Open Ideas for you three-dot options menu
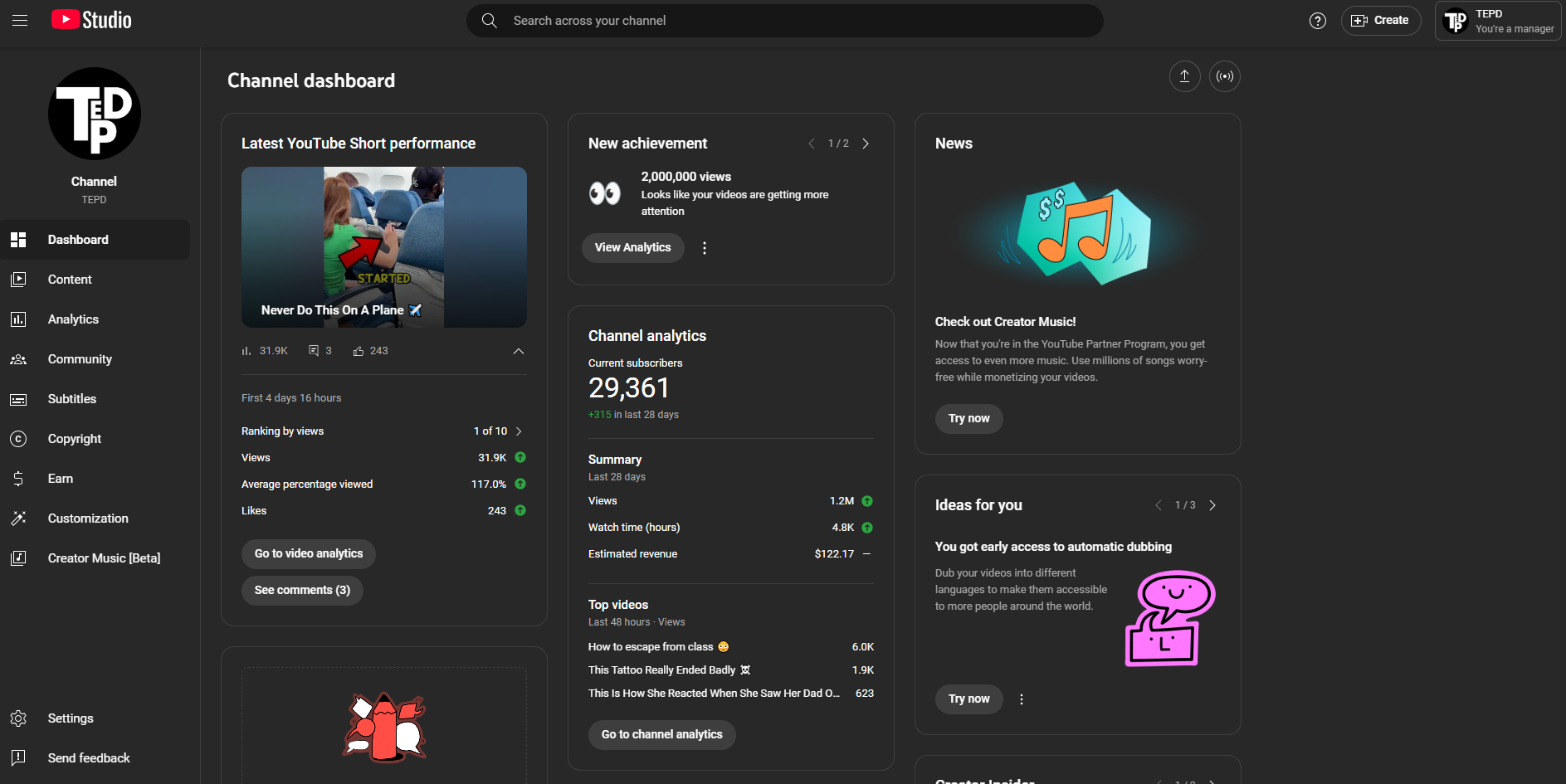Image resolution: width=1566 pixels, height=784 pixels. (x=1022, y=699)
